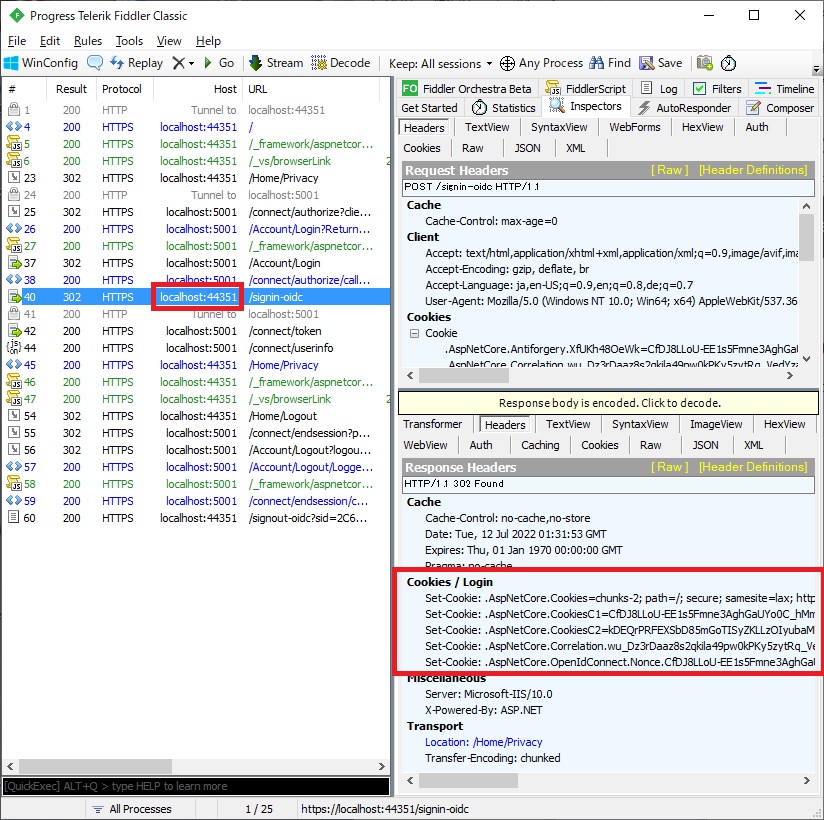
Task: Follow the Location: /Home/Privacy link
Action: (x=483, y=742)
